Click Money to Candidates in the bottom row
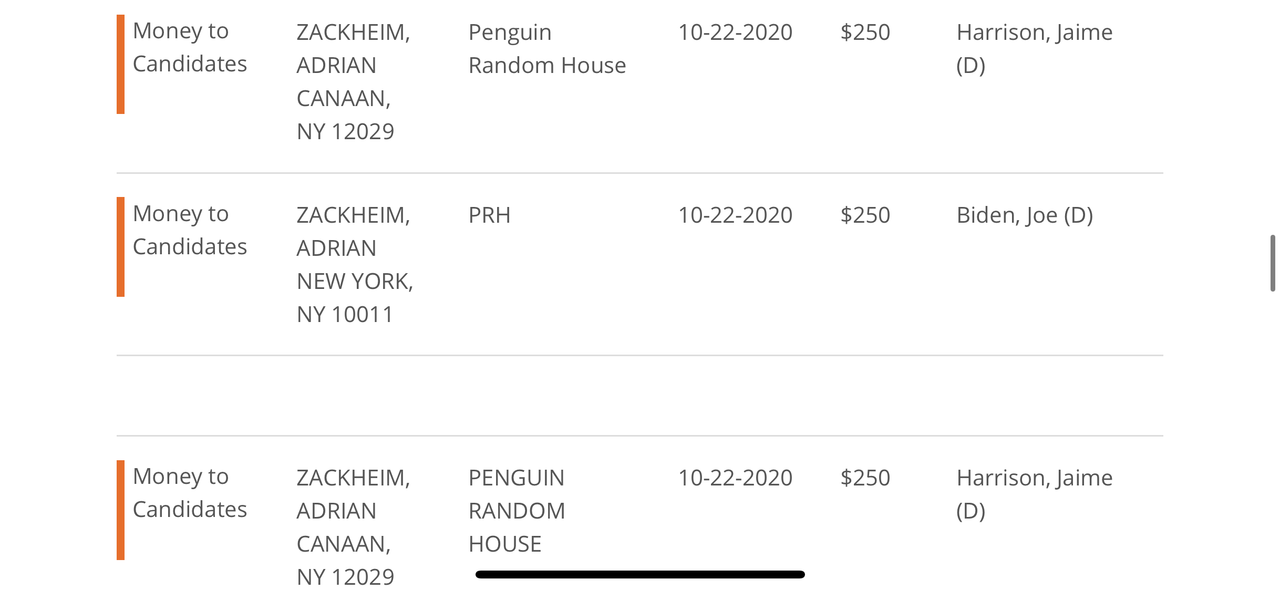Image resolution: width=1280 pixels, height=591 pixels. coord(190,493)
